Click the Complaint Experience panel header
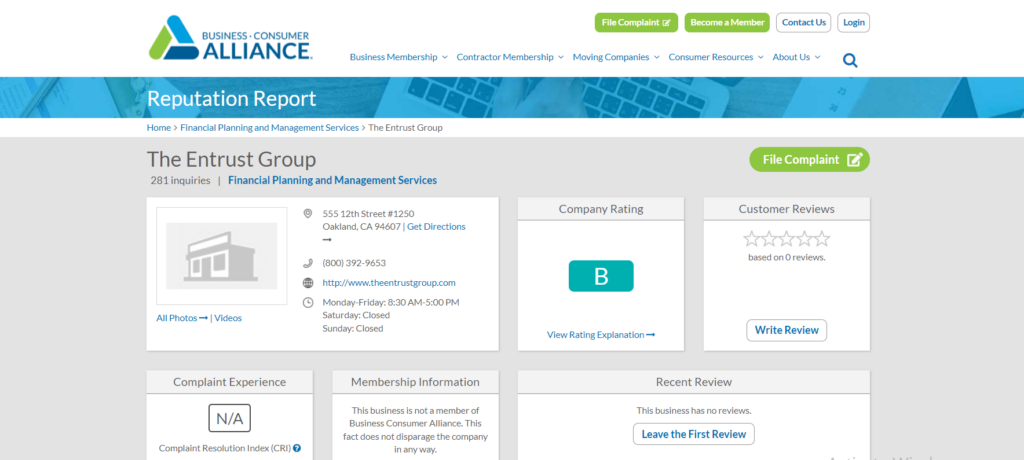Screen dimensions: 1024x460 [229, 382]
